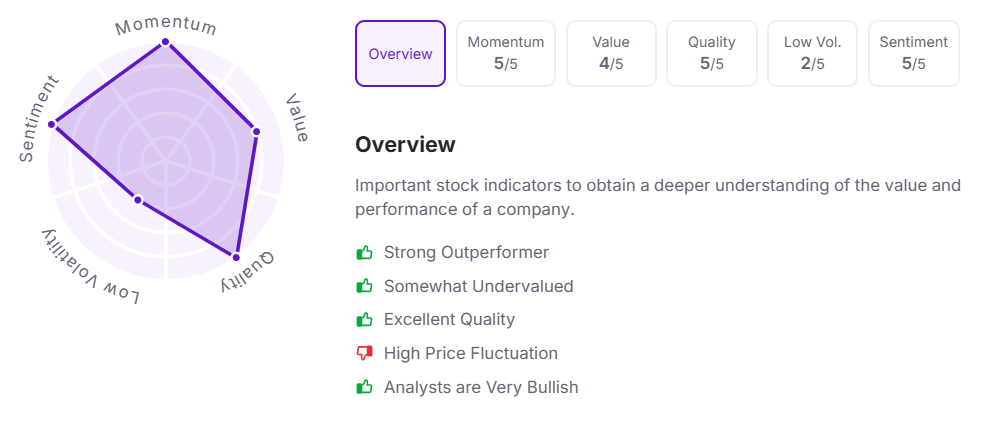Click red thumbs-down icon for High Price Fluctuation

(364, 353)
